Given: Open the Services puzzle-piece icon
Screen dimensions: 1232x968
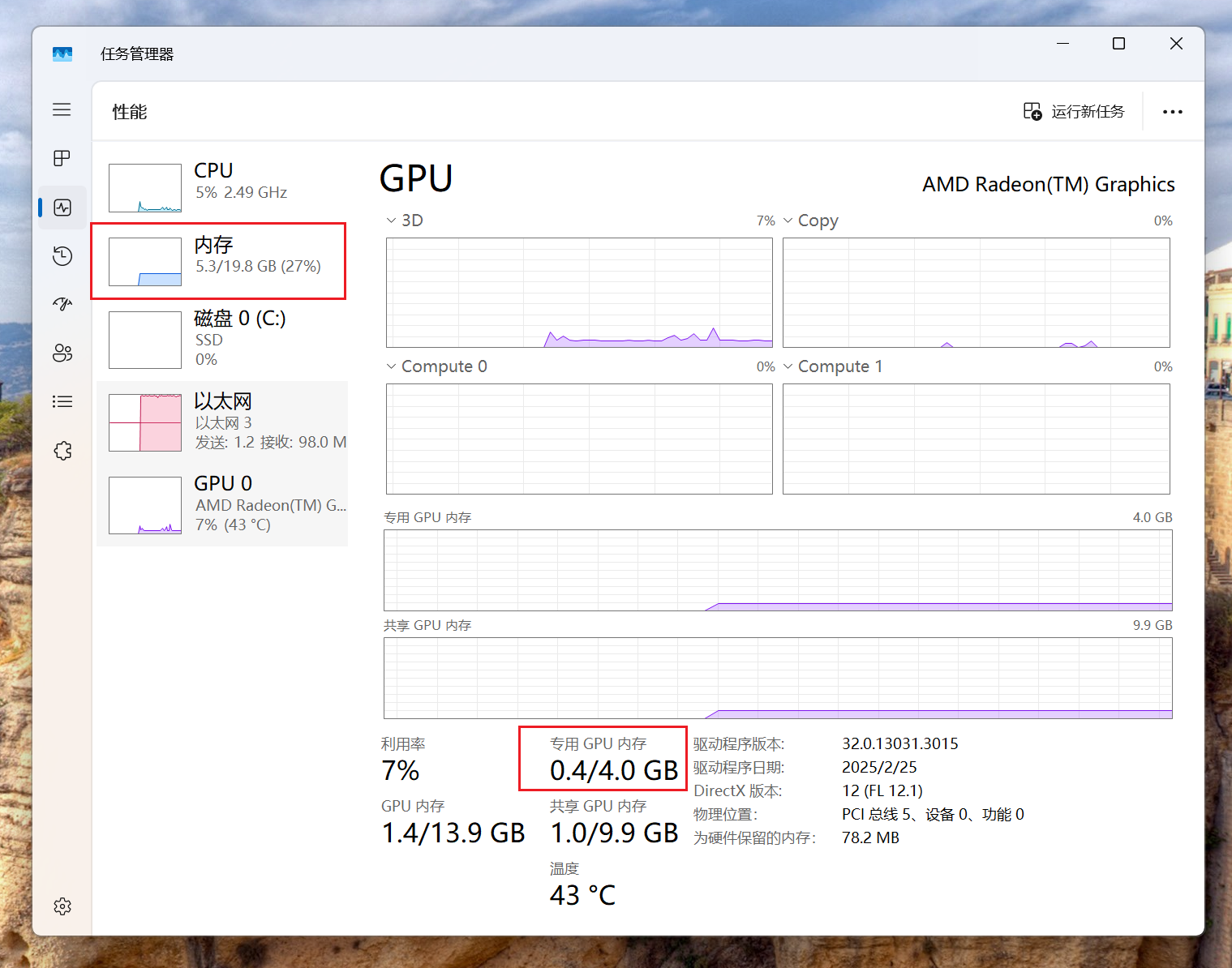Looking at the screenshot, I should pos(62,451).
